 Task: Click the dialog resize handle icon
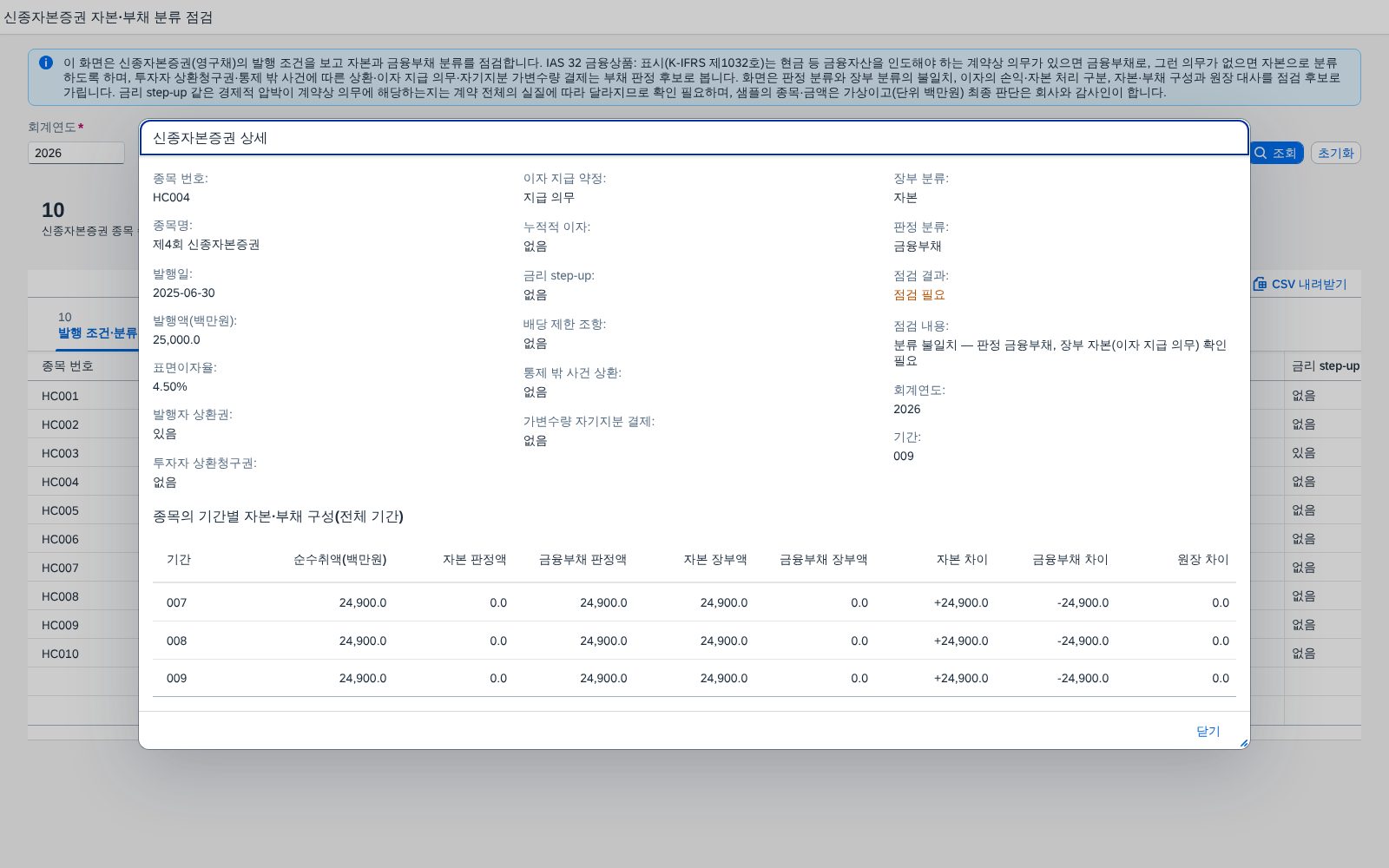pos(1243,743)
